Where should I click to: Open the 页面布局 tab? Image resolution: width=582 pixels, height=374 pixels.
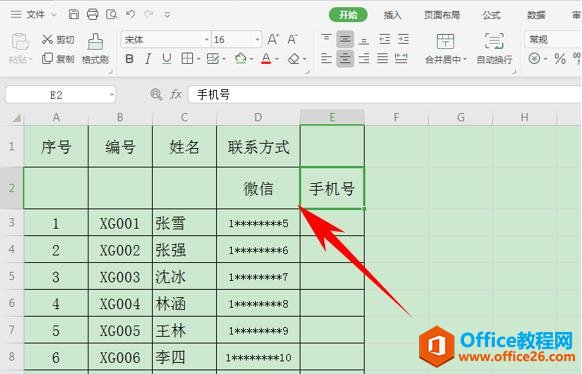click(442, 15)
